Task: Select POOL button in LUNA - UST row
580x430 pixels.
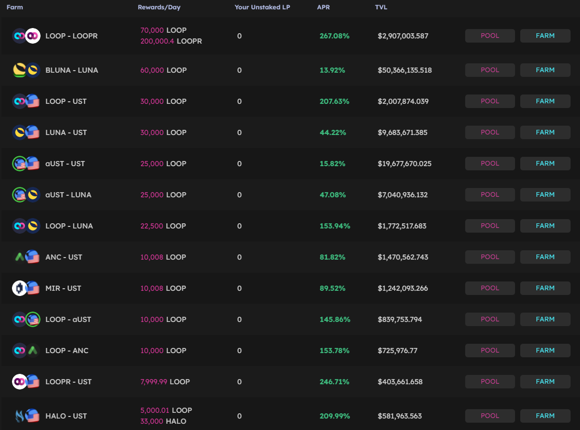Action: click(490, 132)
